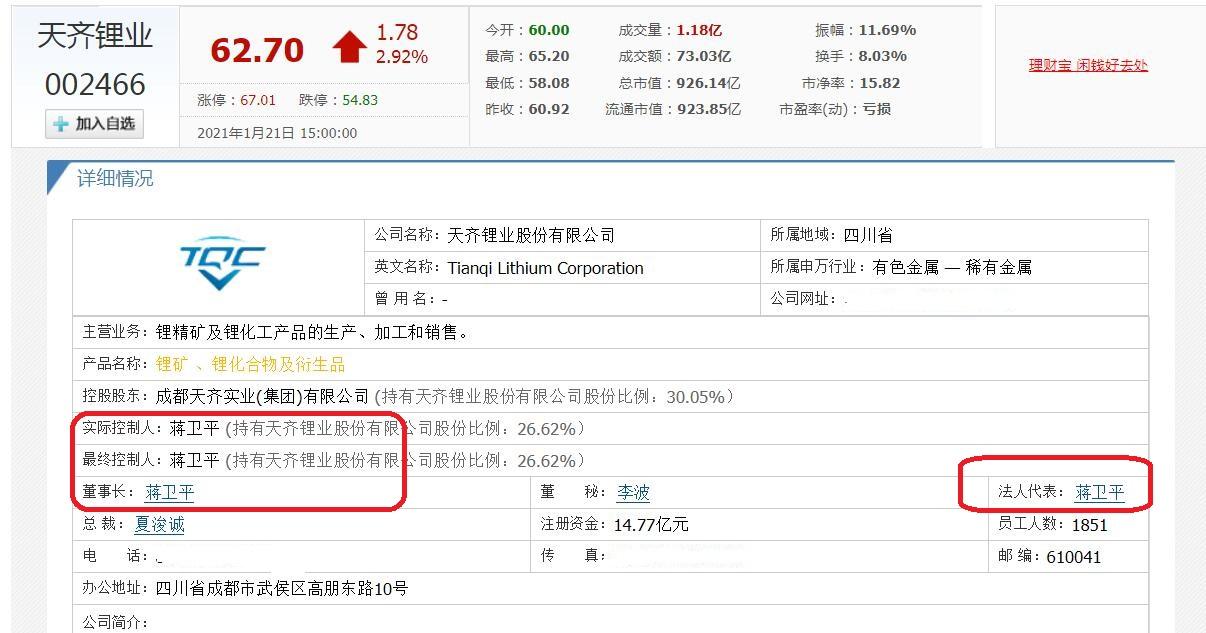Select English name Tianqi Lithium Corporation
The height and width of the screenshot is (633, 1206).
tap(545, 268)
